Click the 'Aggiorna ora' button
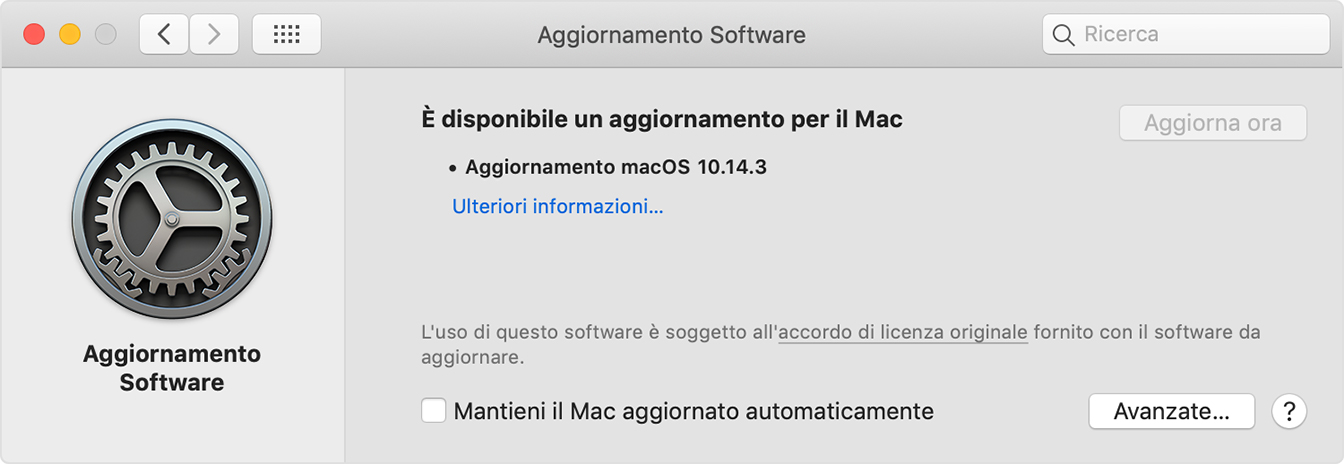The image size is (1344, 464). tap(1212, 123)
